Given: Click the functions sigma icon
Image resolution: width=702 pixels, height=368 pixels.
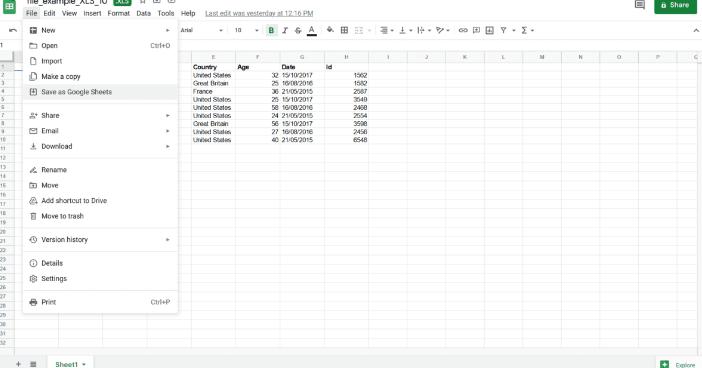Looking at the screenshot, I should [524, 30].
